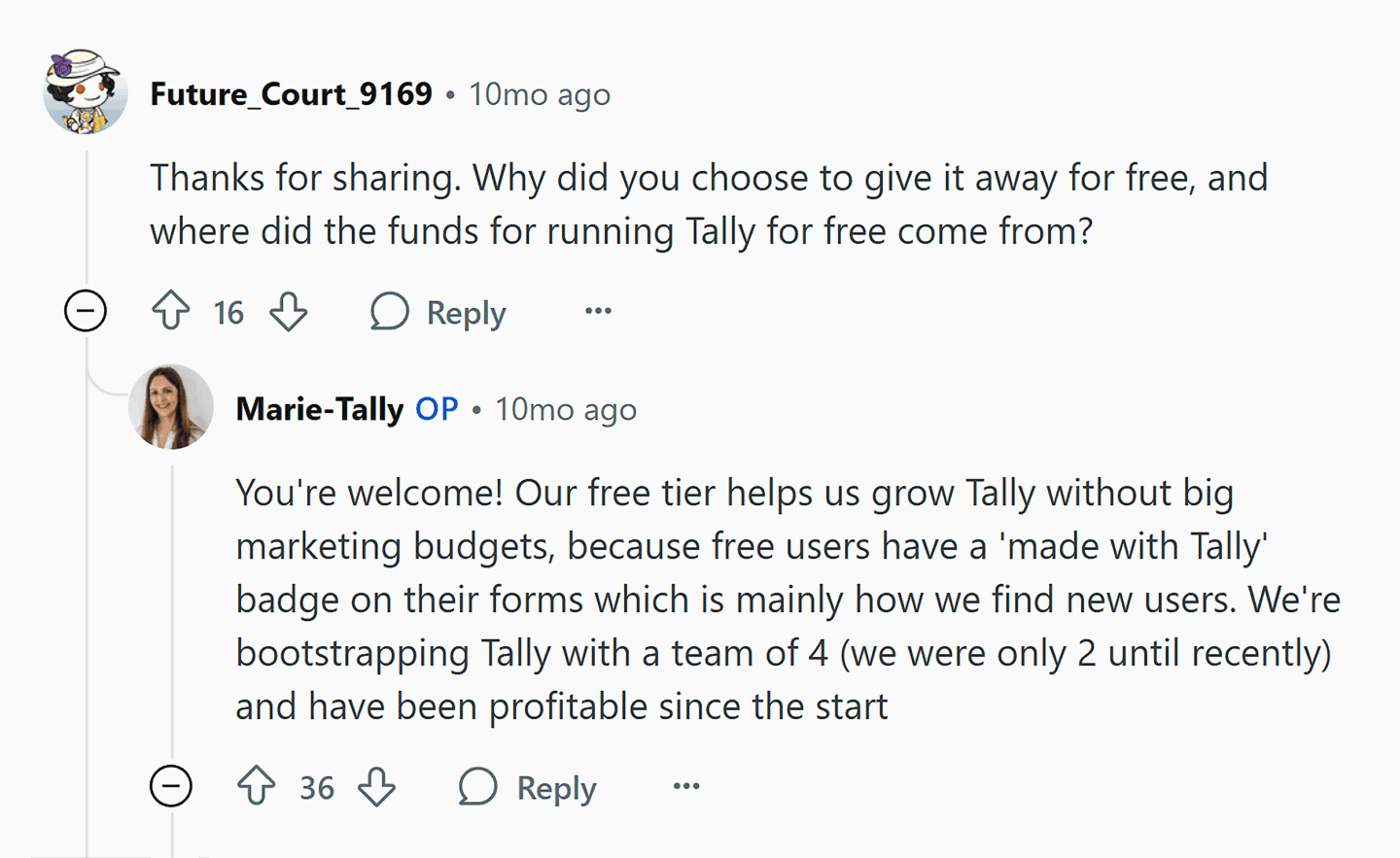Downvote Marie-Tally's reply
Screen dimensions: 1400x858
(376, 786)
